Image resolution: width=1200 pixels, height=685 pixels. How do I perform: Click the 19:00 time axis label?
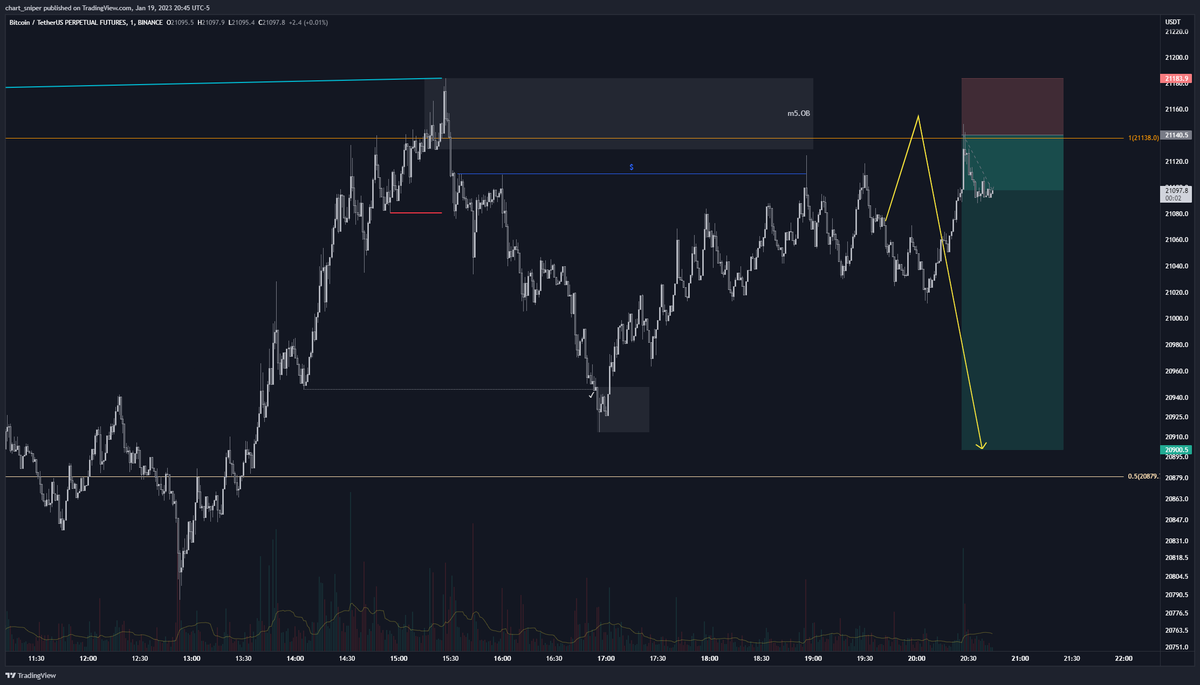pyautogui.click(x=812, y=659)
